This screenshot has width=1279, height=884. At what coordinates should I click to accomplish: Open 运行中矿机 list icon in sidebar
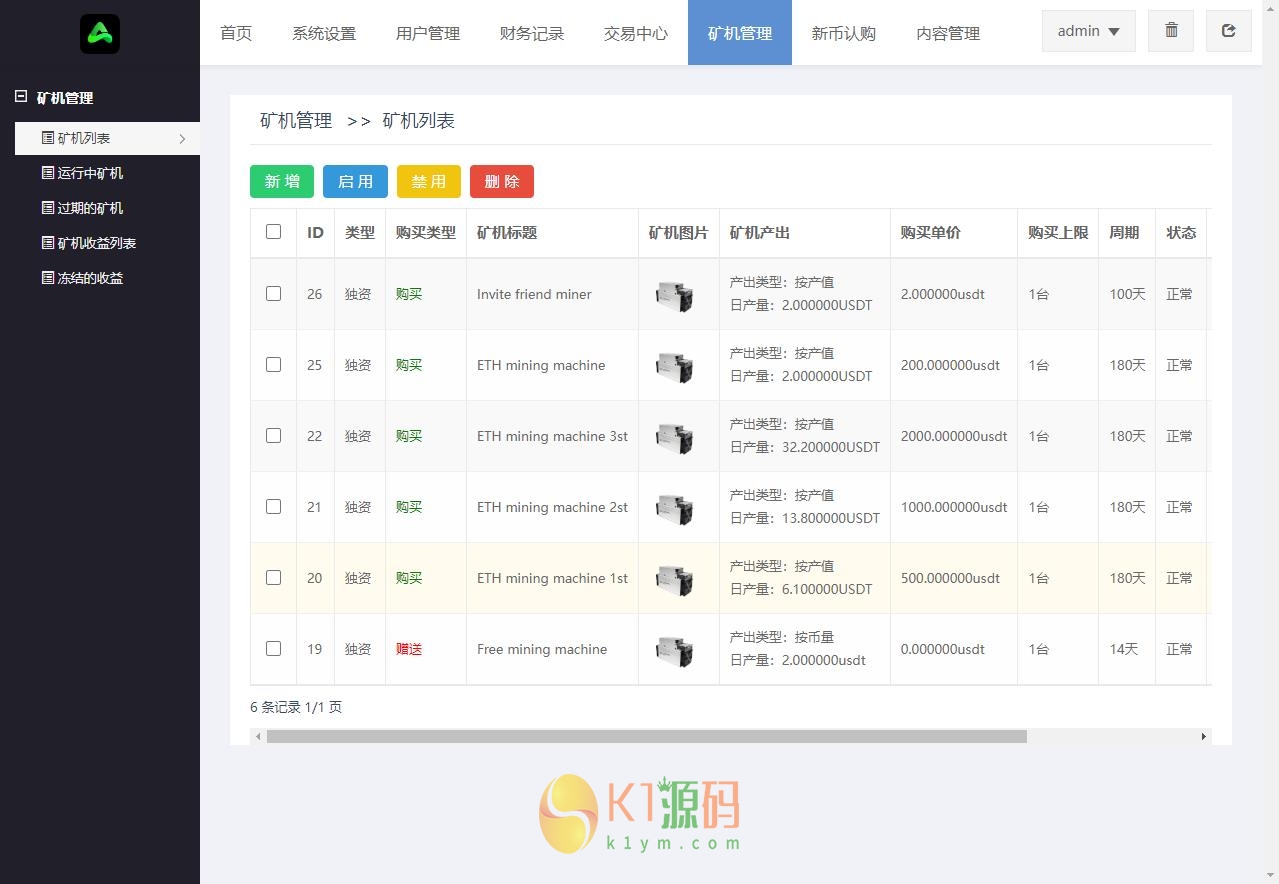tap(48, 173)
